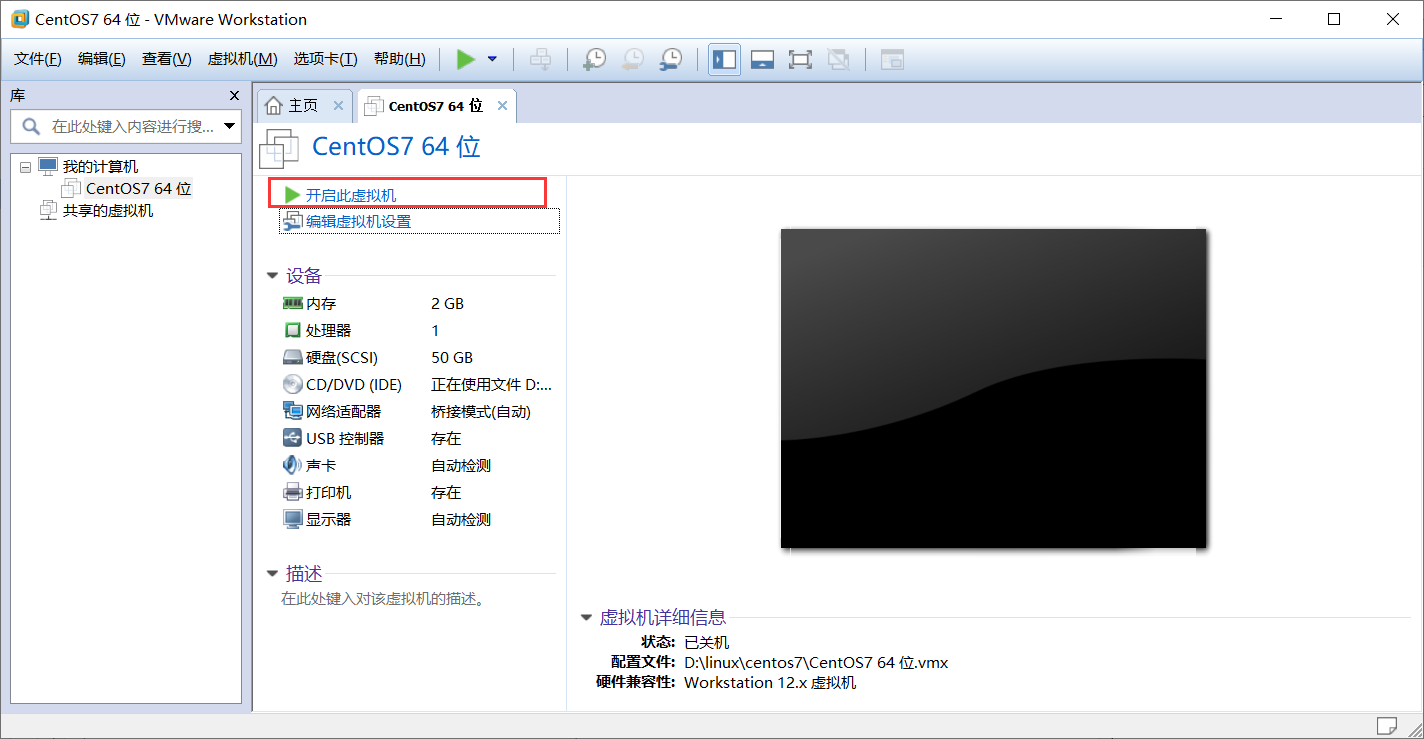Click the 声卡 sound card icon
This screenshot has height=739, width=1424.
[292, 465]
